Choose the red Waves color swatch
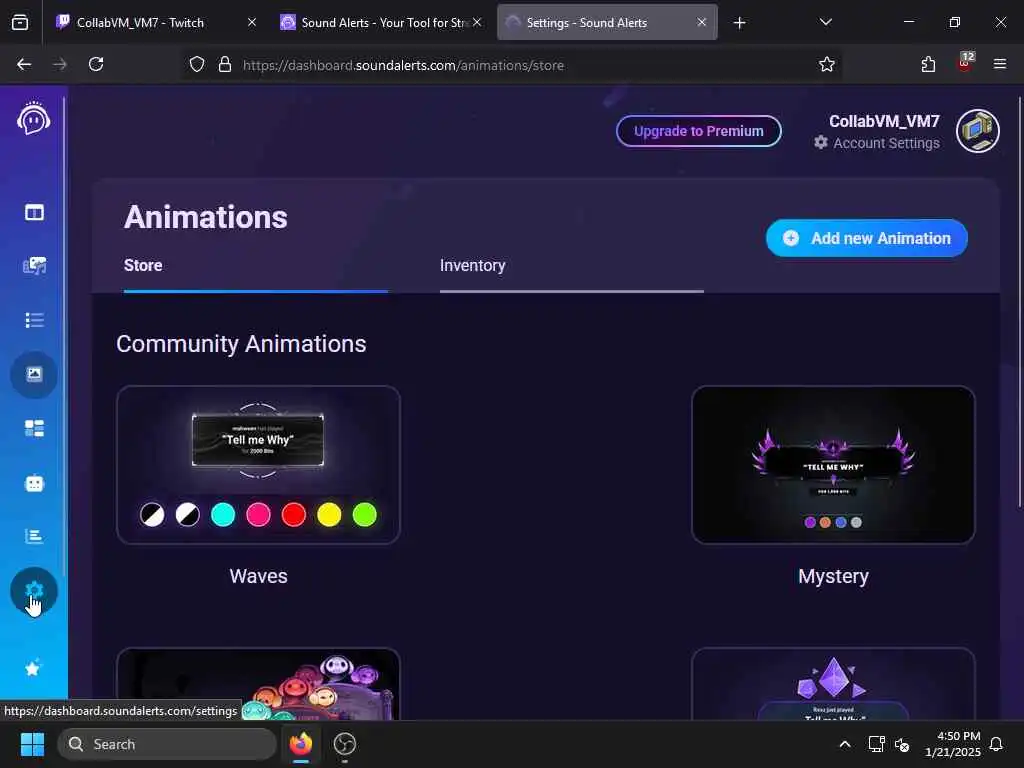This screenshot has height=768, width=1024. [293, 515]
